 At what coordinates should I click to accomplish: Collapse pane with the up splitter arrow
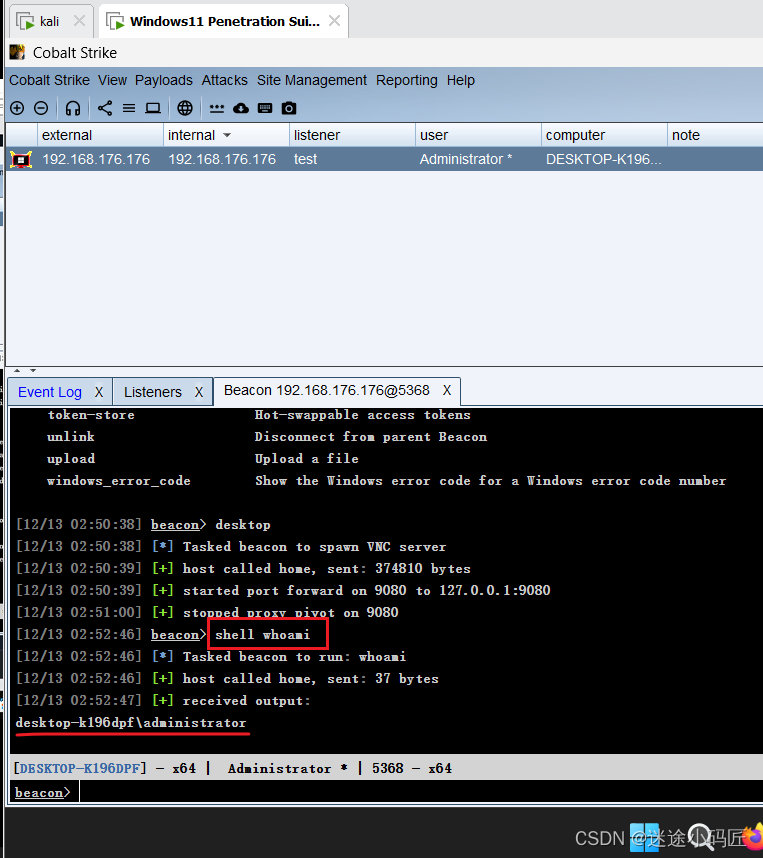tap(17, 370)
